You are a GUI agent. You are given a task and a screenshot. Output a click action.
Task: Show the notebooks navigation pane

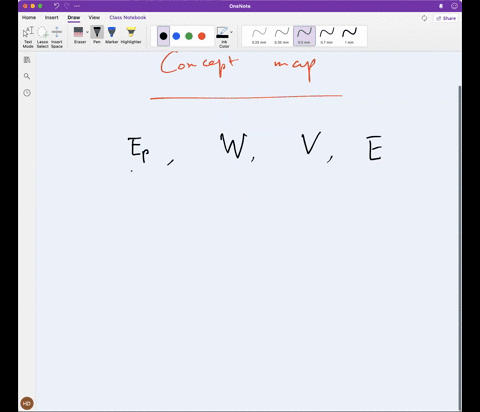tap(27, 60)
